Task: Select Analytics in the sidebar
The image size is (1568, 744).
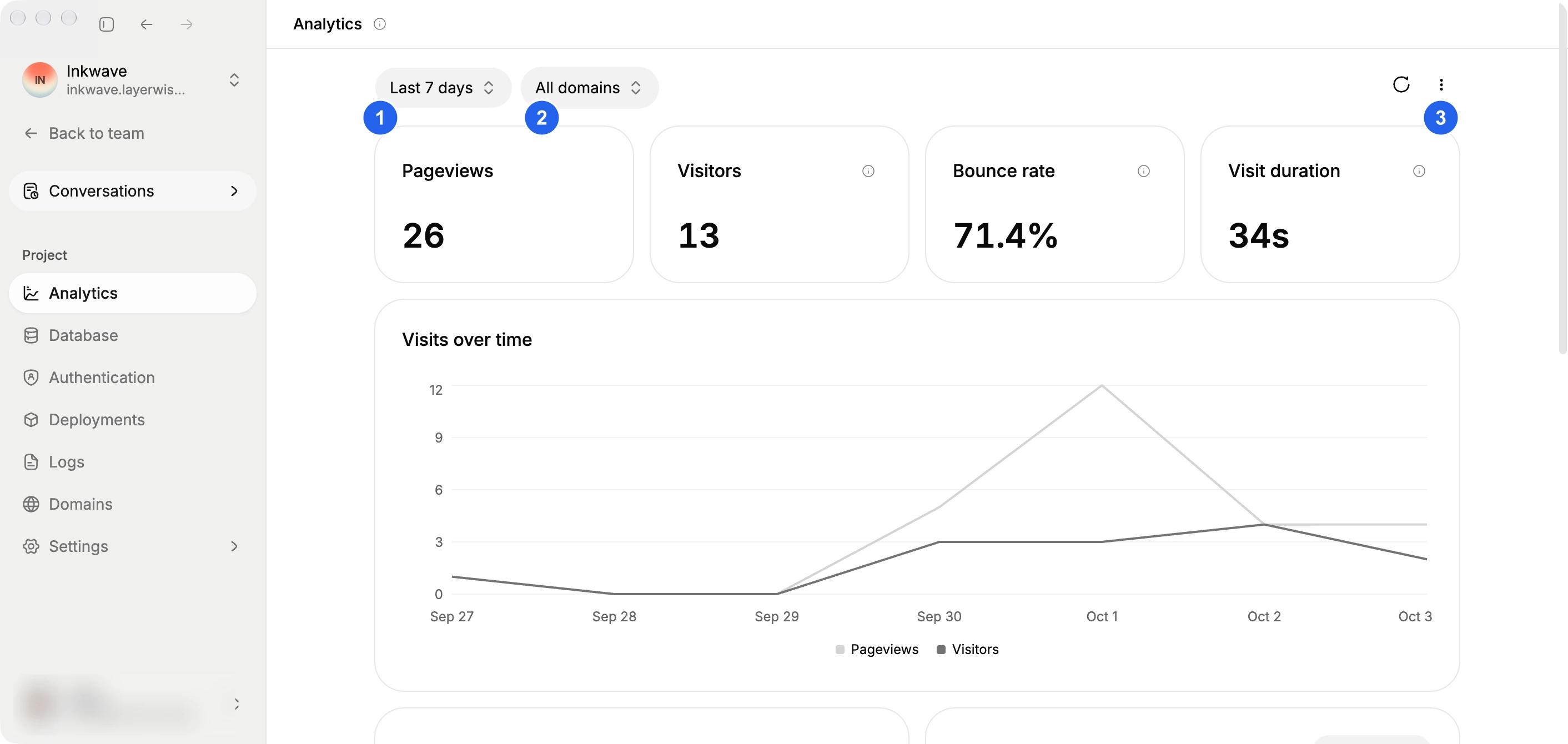Action: (x=132, y=294)
